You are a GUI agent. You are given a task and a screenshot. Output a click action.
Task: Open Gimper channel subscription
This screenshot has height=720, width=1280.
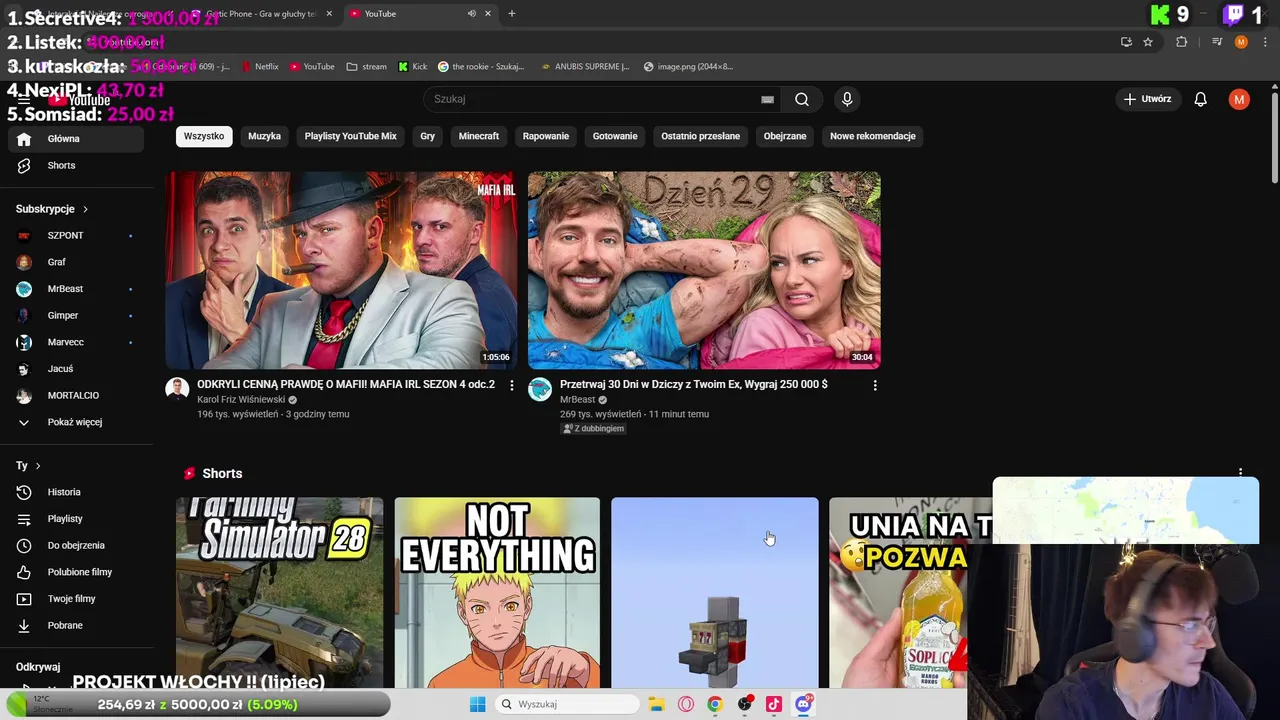pos(76,315)
